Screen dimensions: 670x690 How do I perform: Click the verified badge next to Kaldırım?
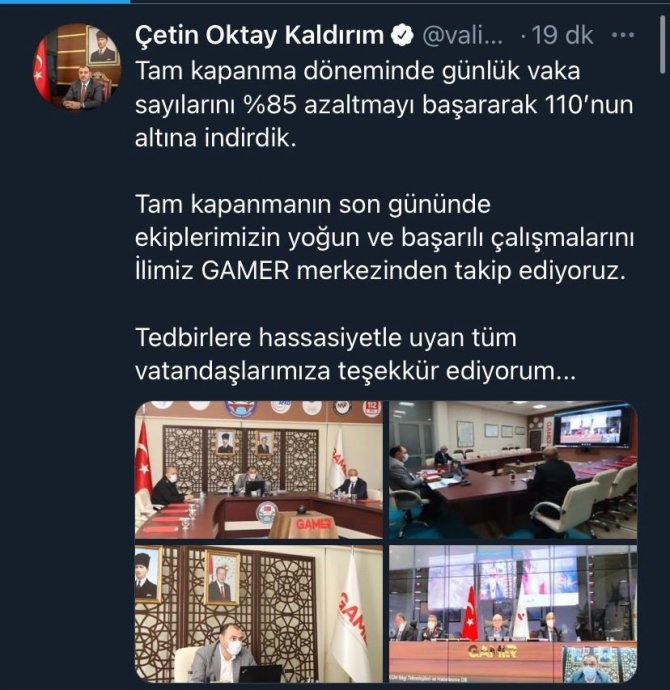tap(402, 36)
